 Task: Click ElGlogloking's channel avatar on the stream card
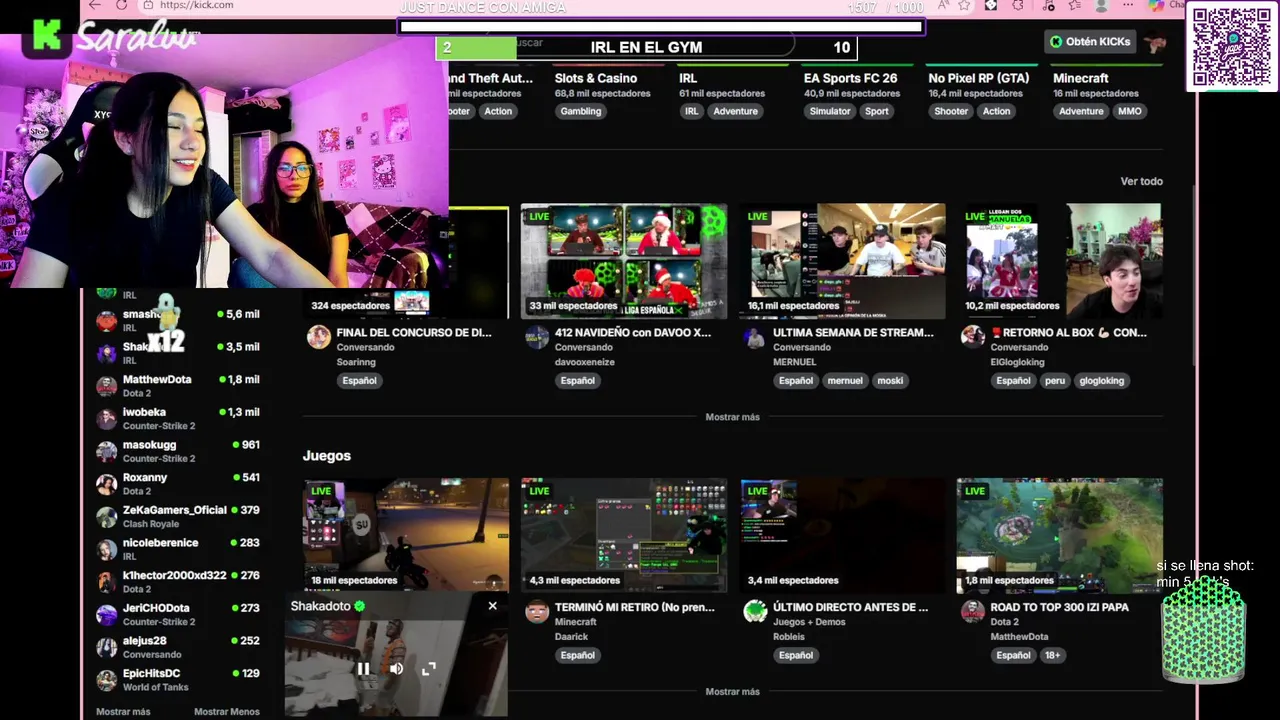click(x=973, y=337)
